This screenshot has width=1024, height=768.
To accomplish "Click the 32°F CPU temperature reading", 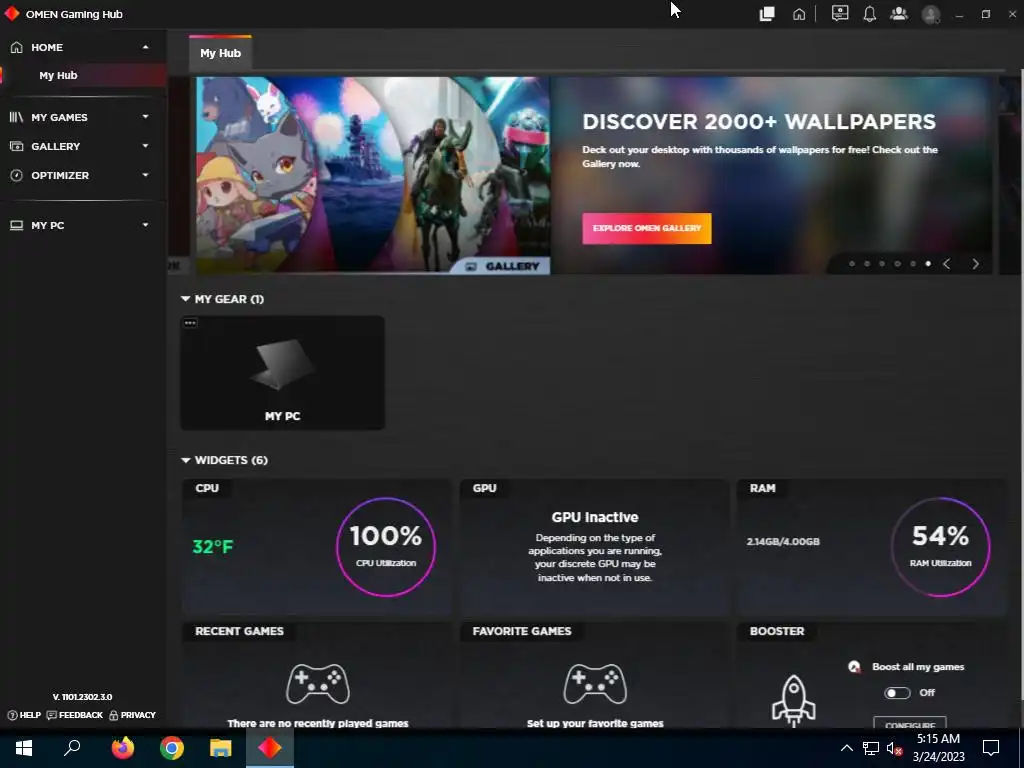I will coord(212,547).
